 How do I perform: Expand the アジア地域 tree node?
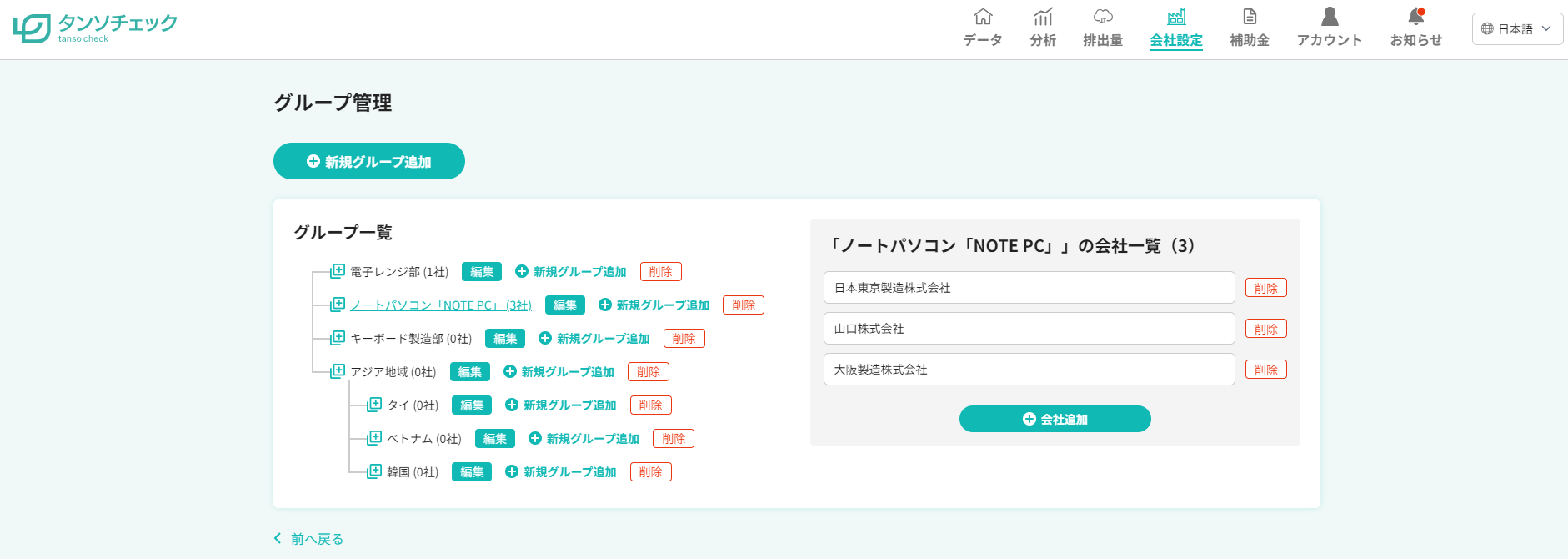(338, 371)
